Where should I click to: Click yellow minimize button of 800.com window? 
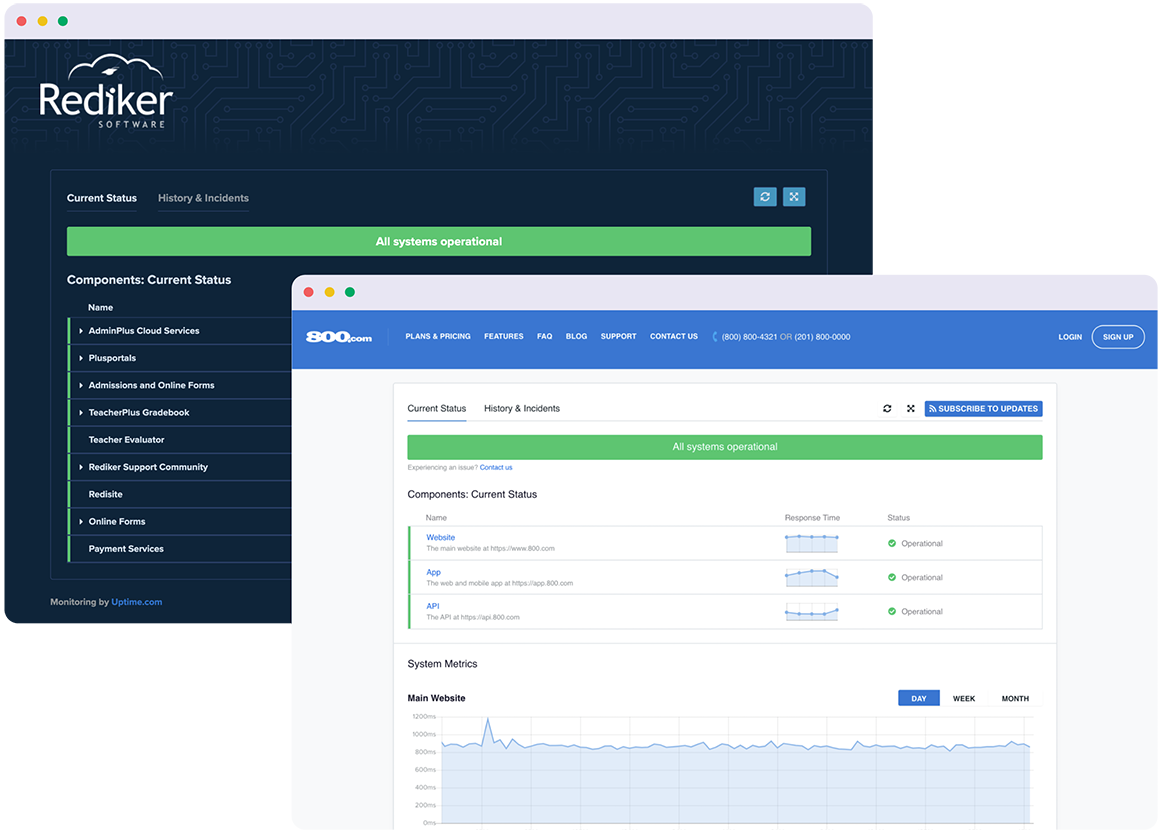[329, 292]
